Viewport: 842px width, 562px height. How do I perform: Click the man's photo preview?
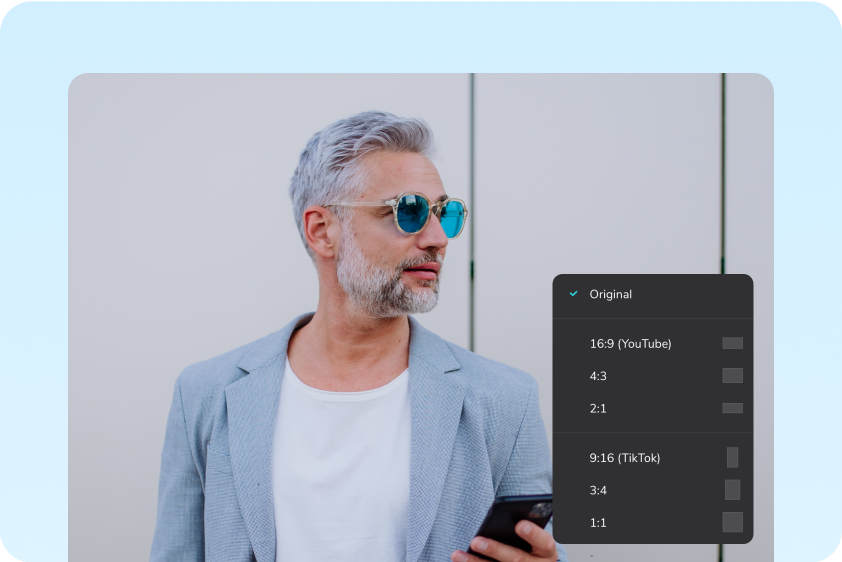point(420,317)
